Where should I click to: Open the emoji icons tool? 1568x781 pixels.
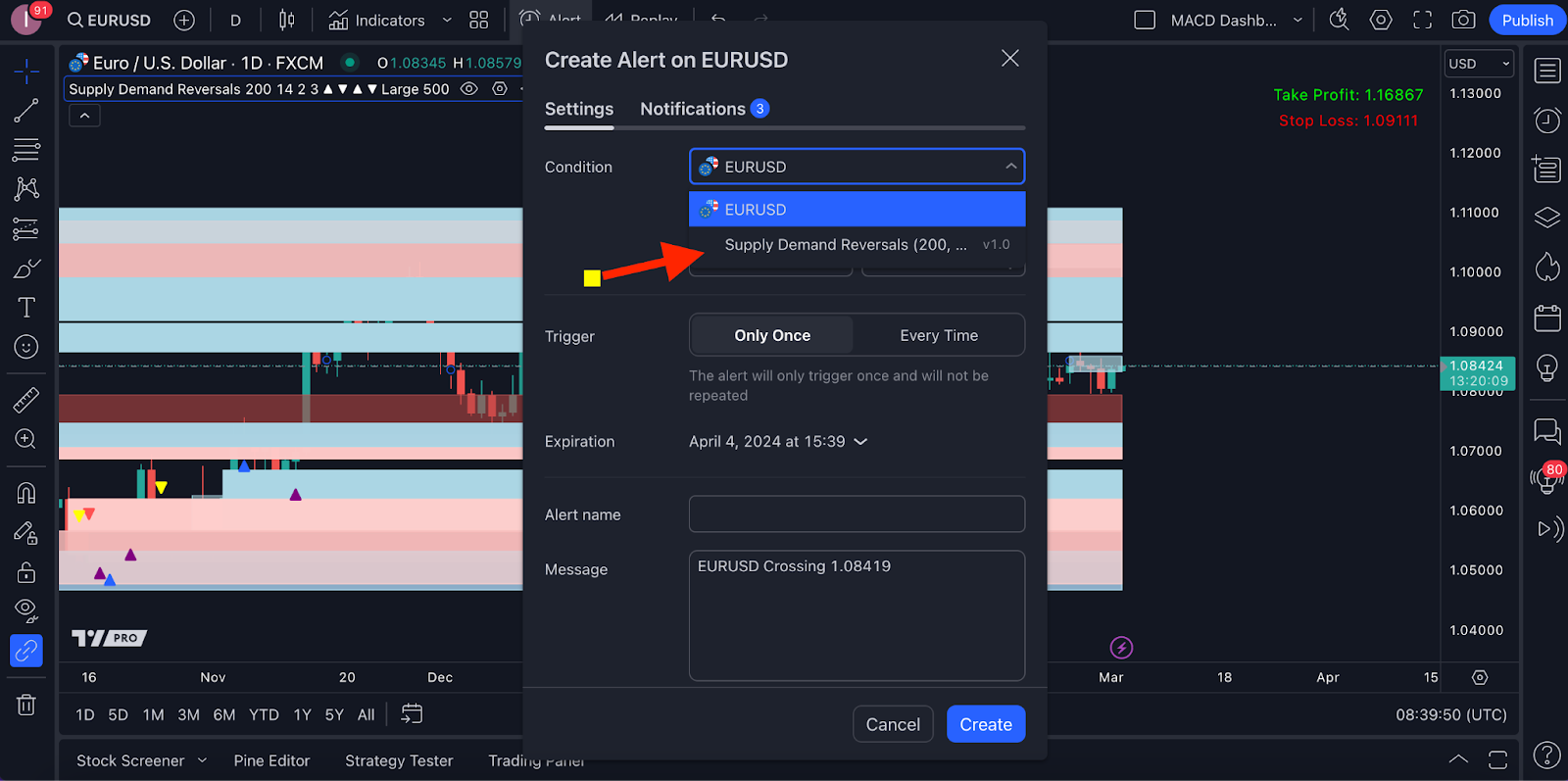pos(26,347)
